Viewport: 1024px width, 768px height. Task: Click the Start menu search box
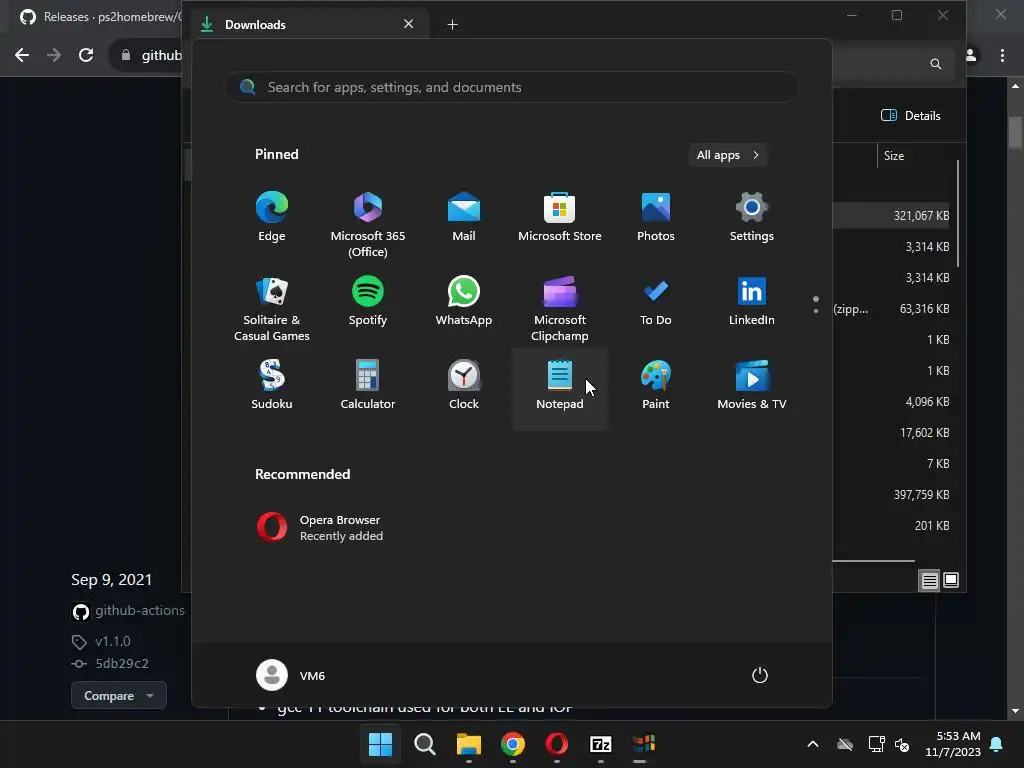[x=511, y=87]
